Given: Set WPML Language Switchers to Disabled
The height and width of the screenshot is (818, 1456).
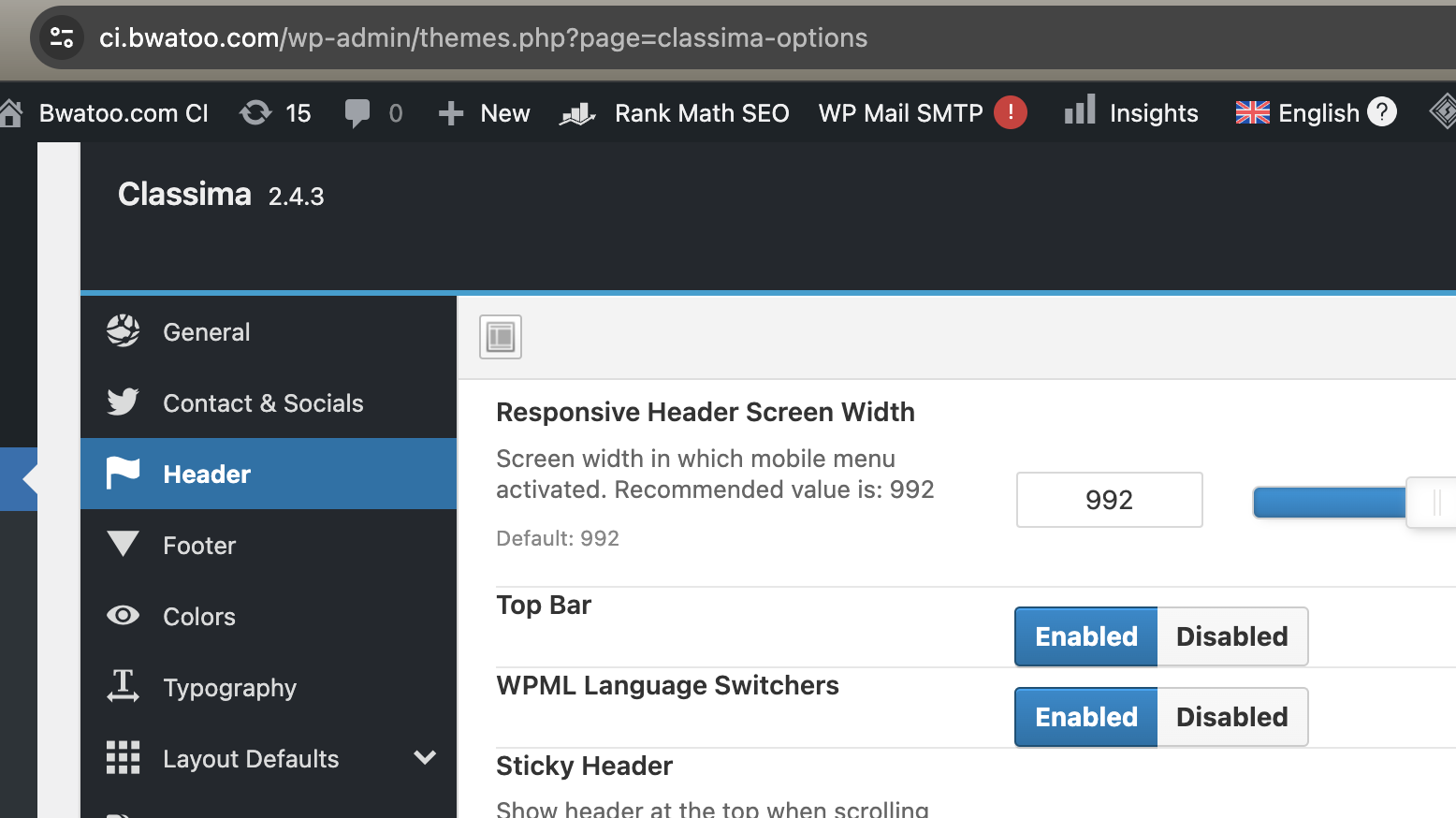Looking at the screenshot, I should point(1232,717).
